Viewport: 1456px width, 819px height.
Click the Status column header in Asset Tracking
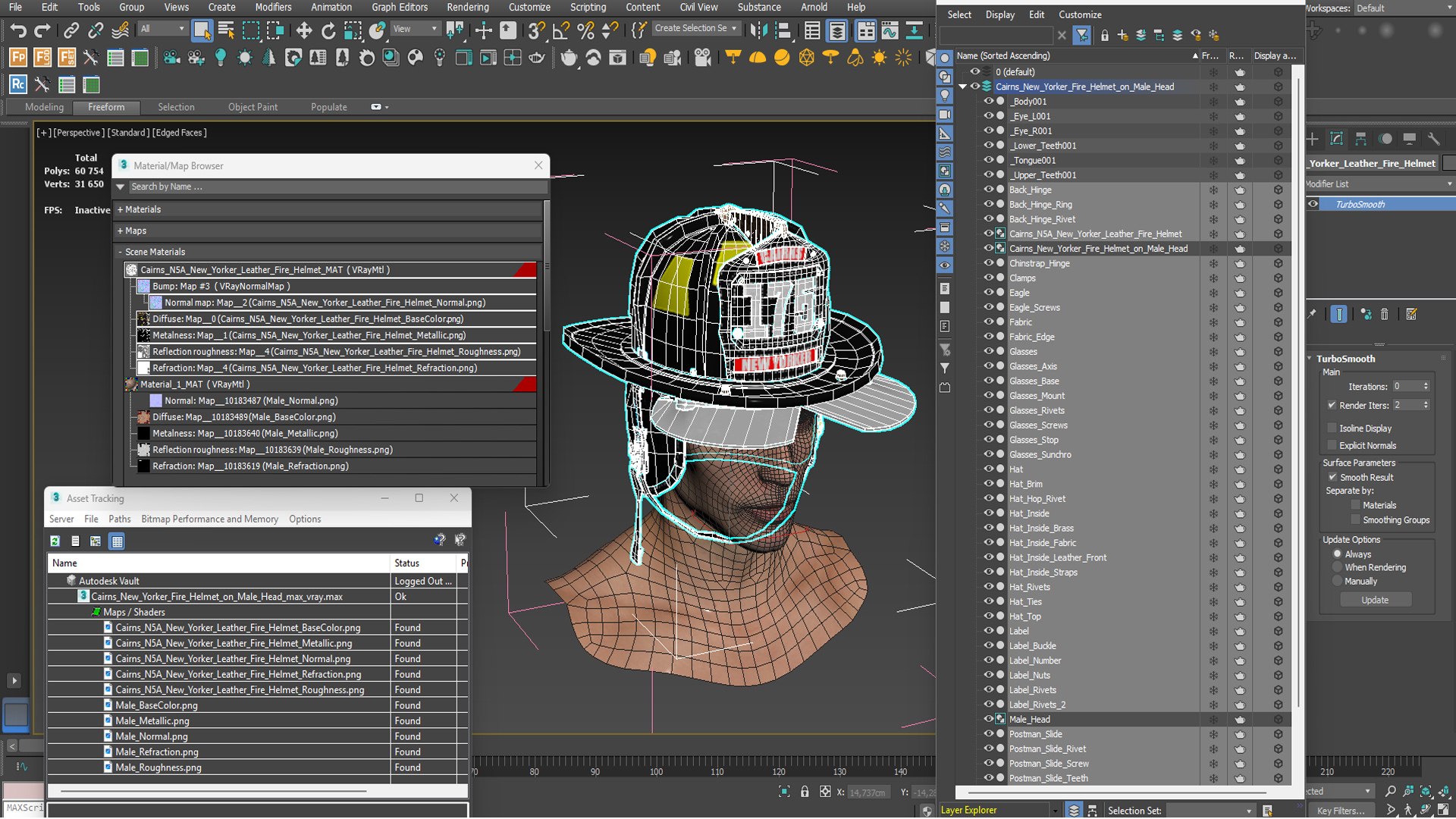coord(423,563)
